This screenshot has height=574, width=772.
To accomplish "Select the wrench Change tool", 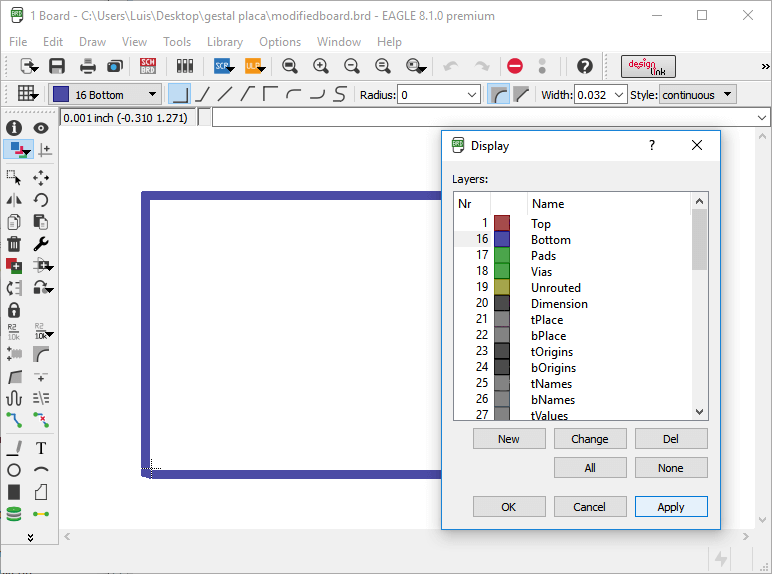I will (41, 244).
